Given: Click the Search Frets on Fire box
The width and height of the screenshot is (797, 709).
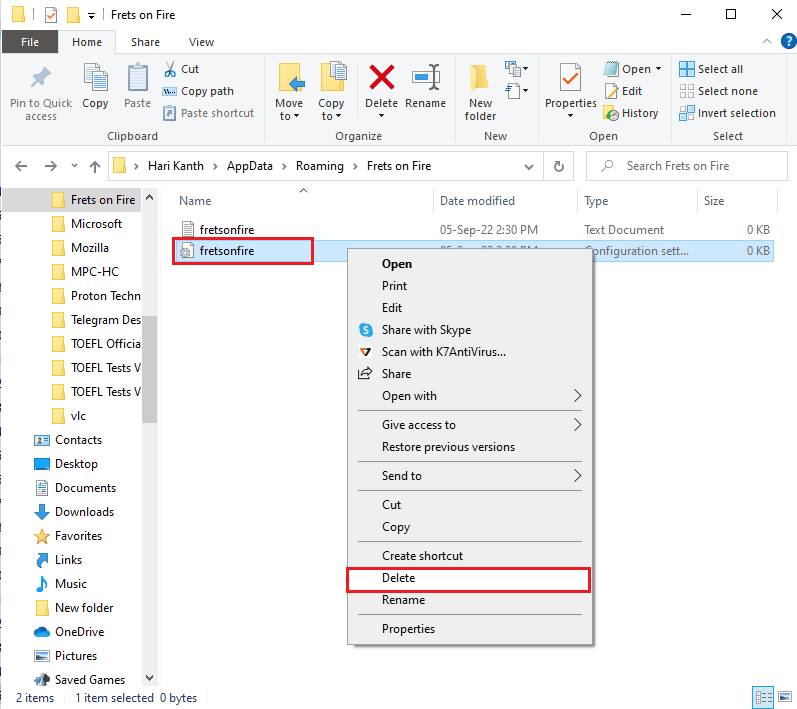Looking at the screenshot, I should coord(687,166).
